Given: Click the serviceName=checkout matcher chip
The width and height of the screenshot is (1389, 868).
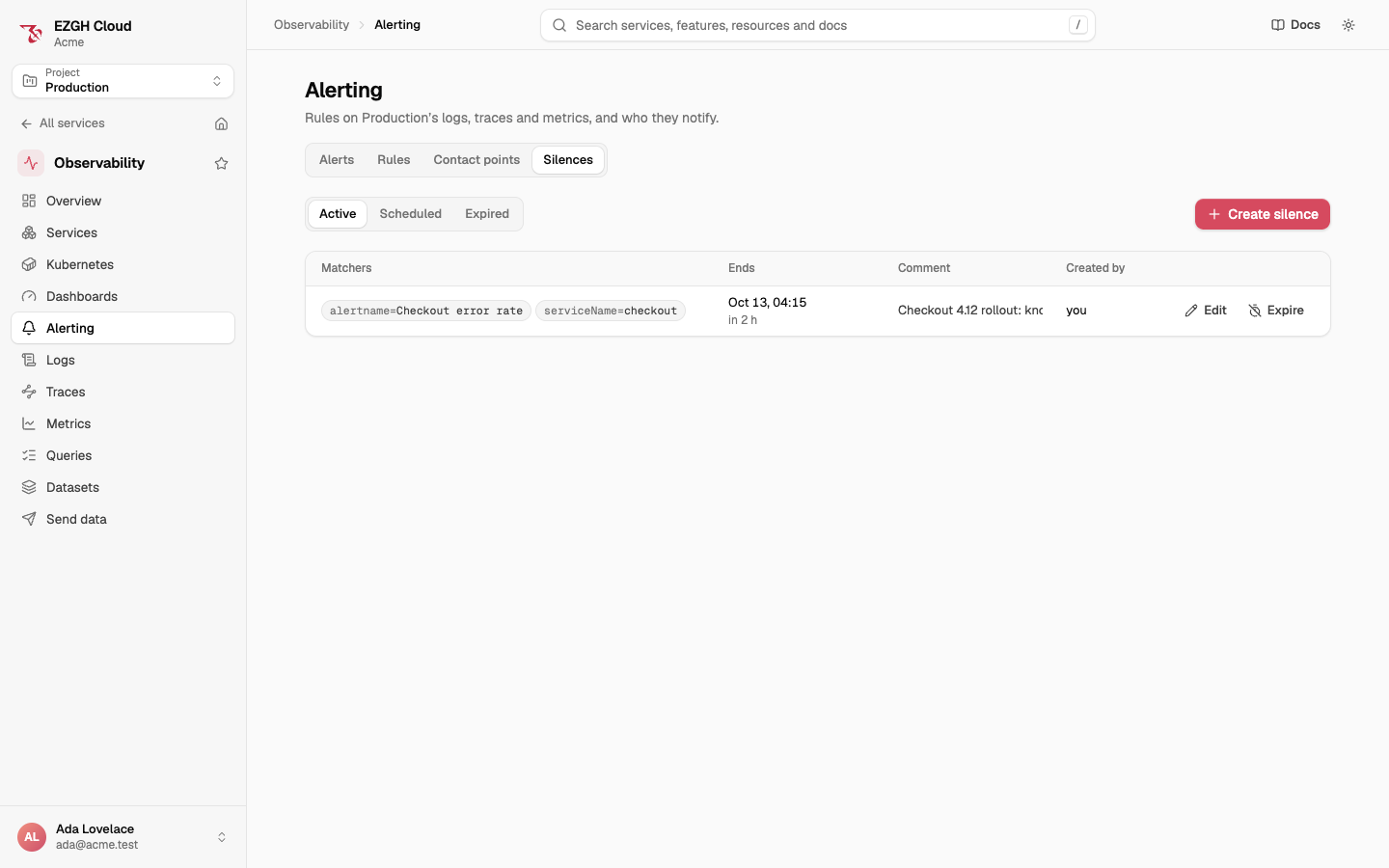Looking at the screenshot, I should 611,311.
